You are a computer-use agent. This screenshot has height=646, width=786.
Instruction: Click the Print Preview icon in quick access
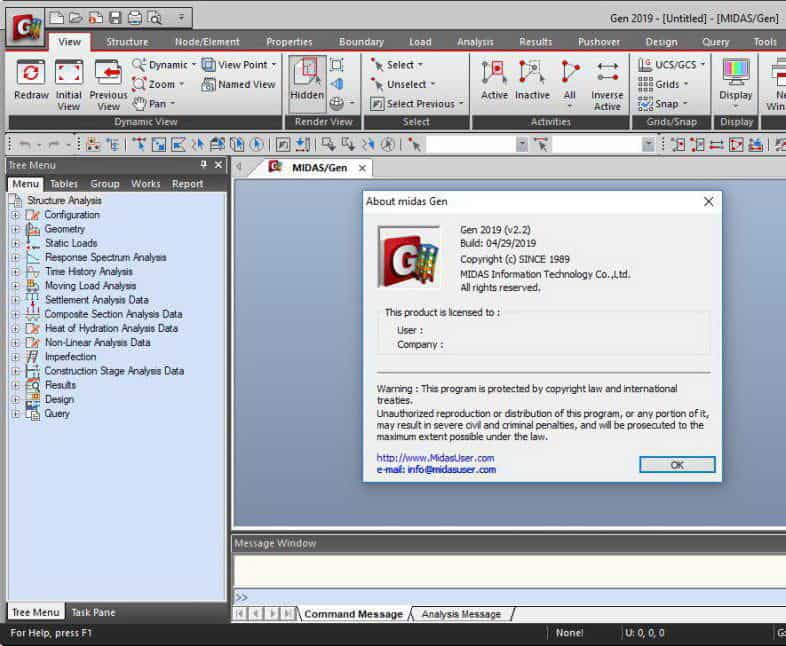(154, 18)
